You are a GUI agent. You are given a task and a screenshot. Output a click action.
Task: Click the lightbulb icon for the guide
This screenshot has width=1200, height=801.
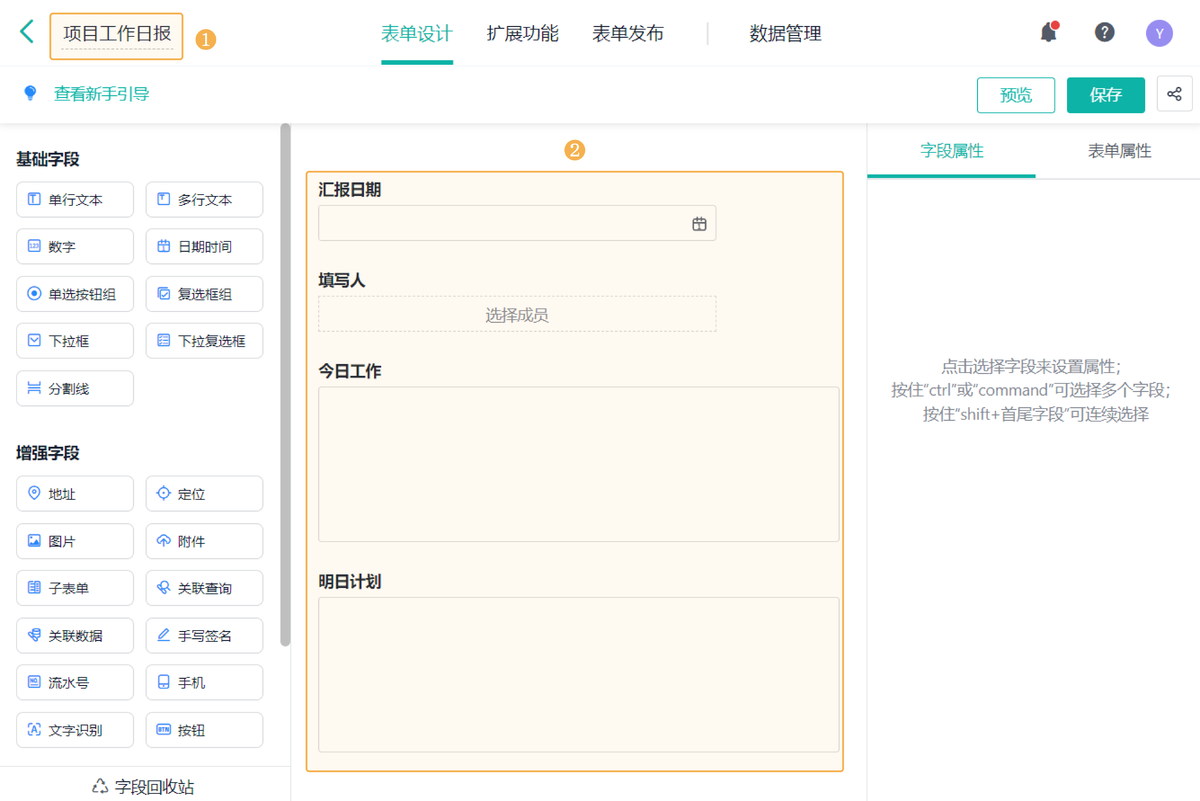click(x=30, y=94)
